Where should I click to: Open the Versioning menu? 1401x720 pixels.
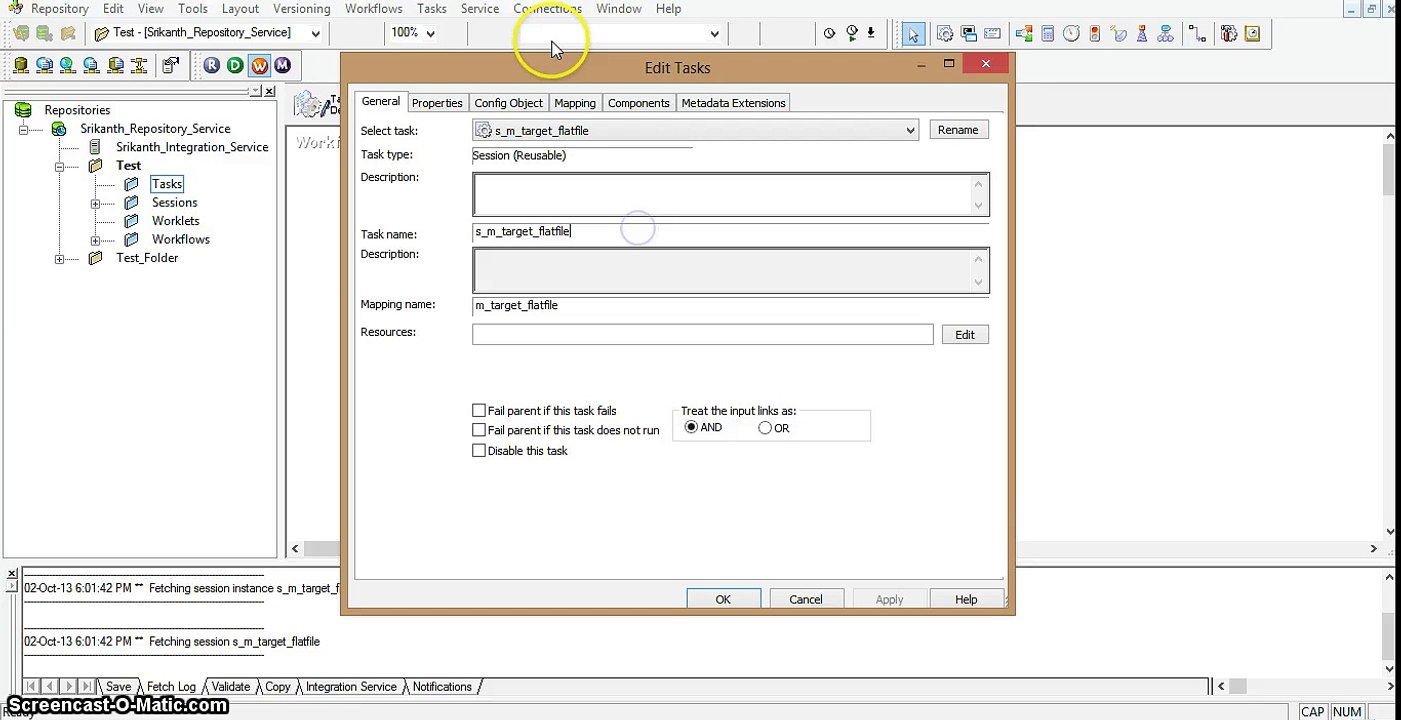click(302, 8)
